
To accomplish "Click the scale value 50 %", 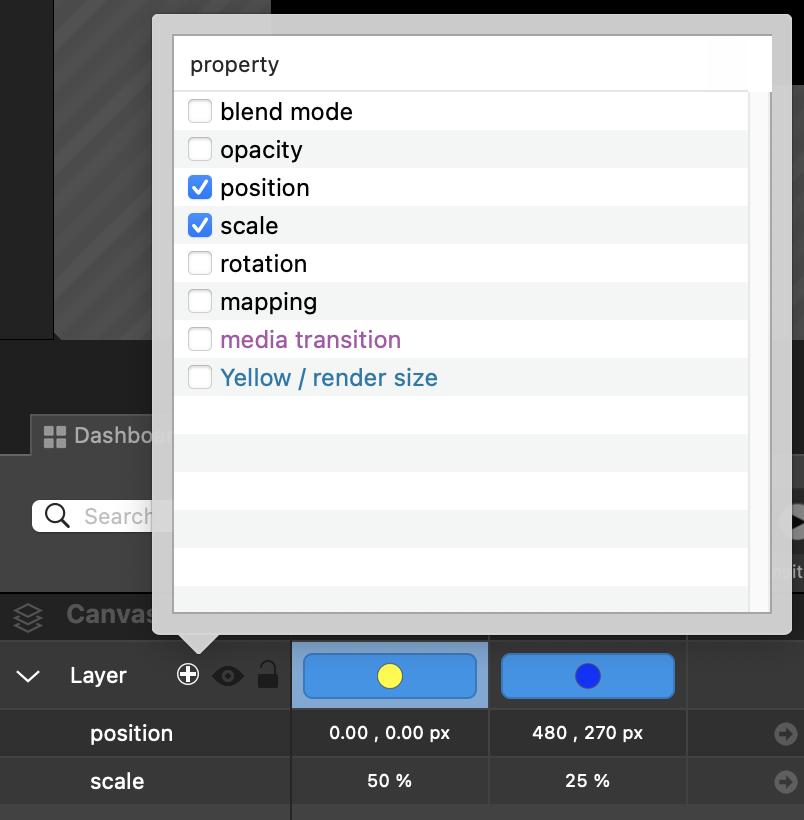I will pyautogui.click(x=389, y=781).
